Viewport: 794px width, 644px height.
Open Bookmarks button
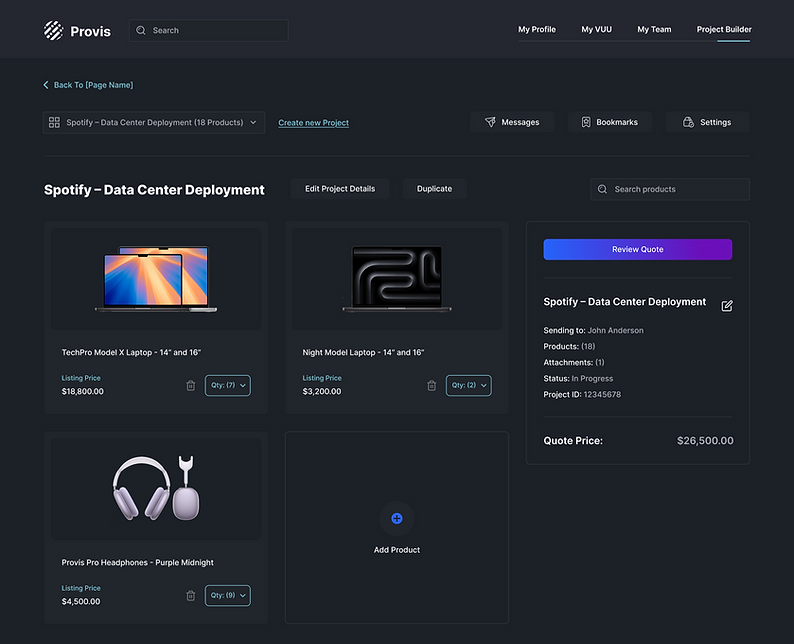610,122
